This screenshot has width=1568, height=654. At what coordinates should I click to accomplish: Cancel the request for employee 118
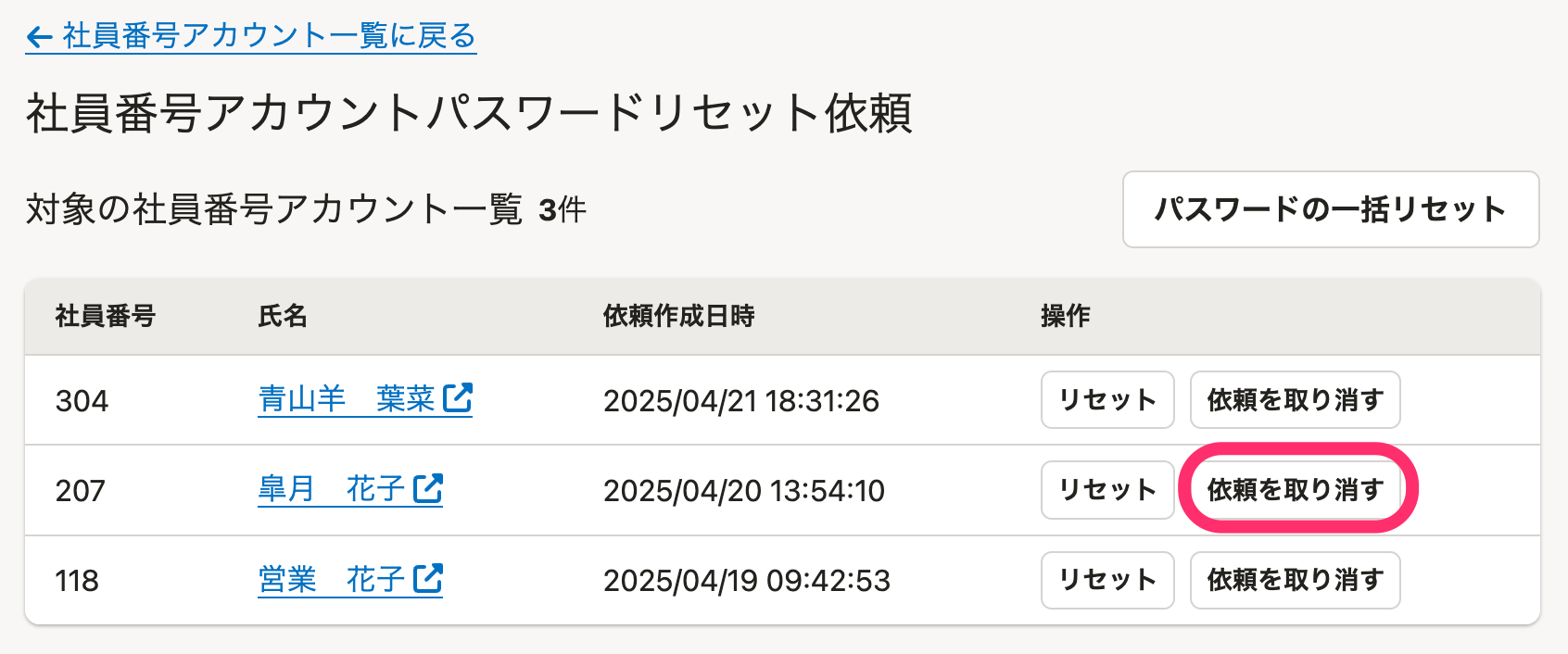[x=1295, y=580]
